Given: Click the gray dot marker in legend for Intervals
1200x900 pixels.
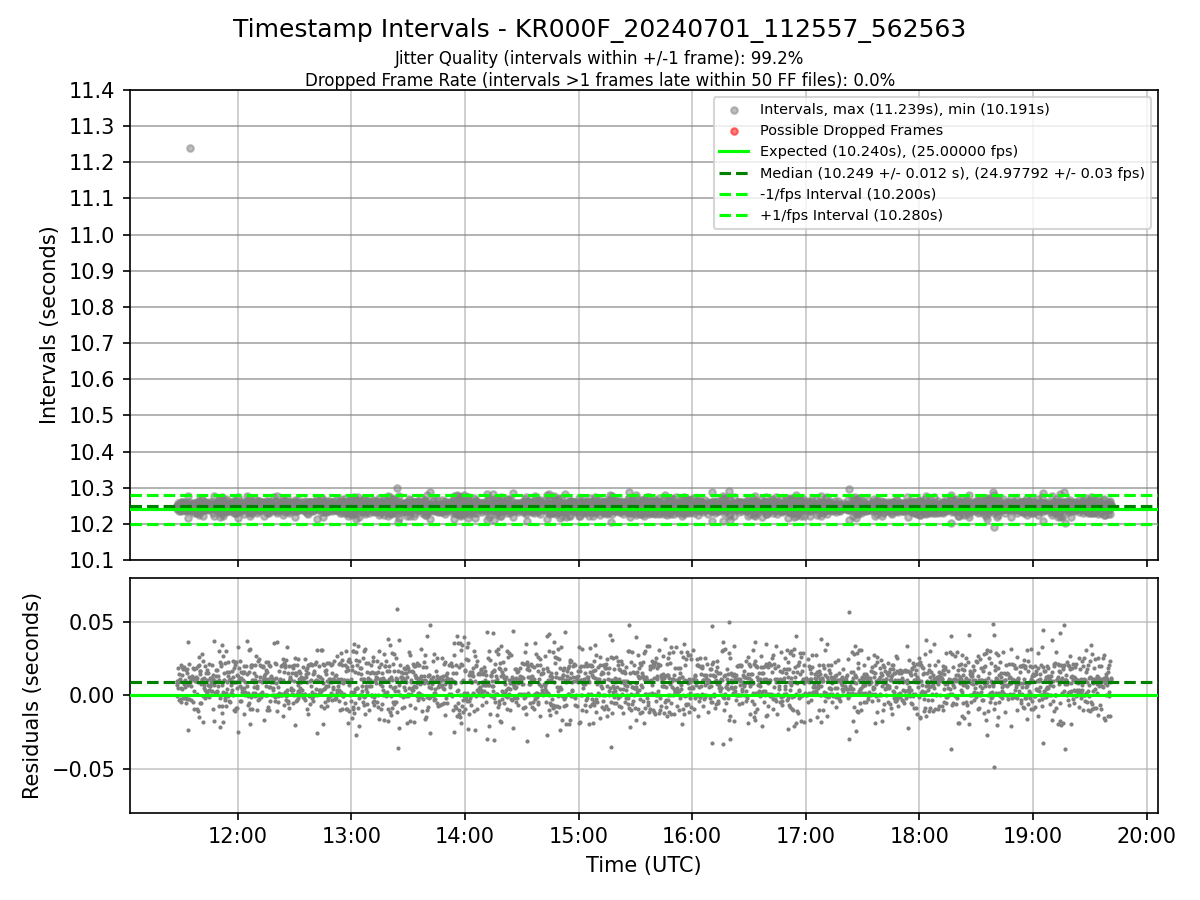Looking at the screenshot, I should pyautogui.click(x=735, y=110).
